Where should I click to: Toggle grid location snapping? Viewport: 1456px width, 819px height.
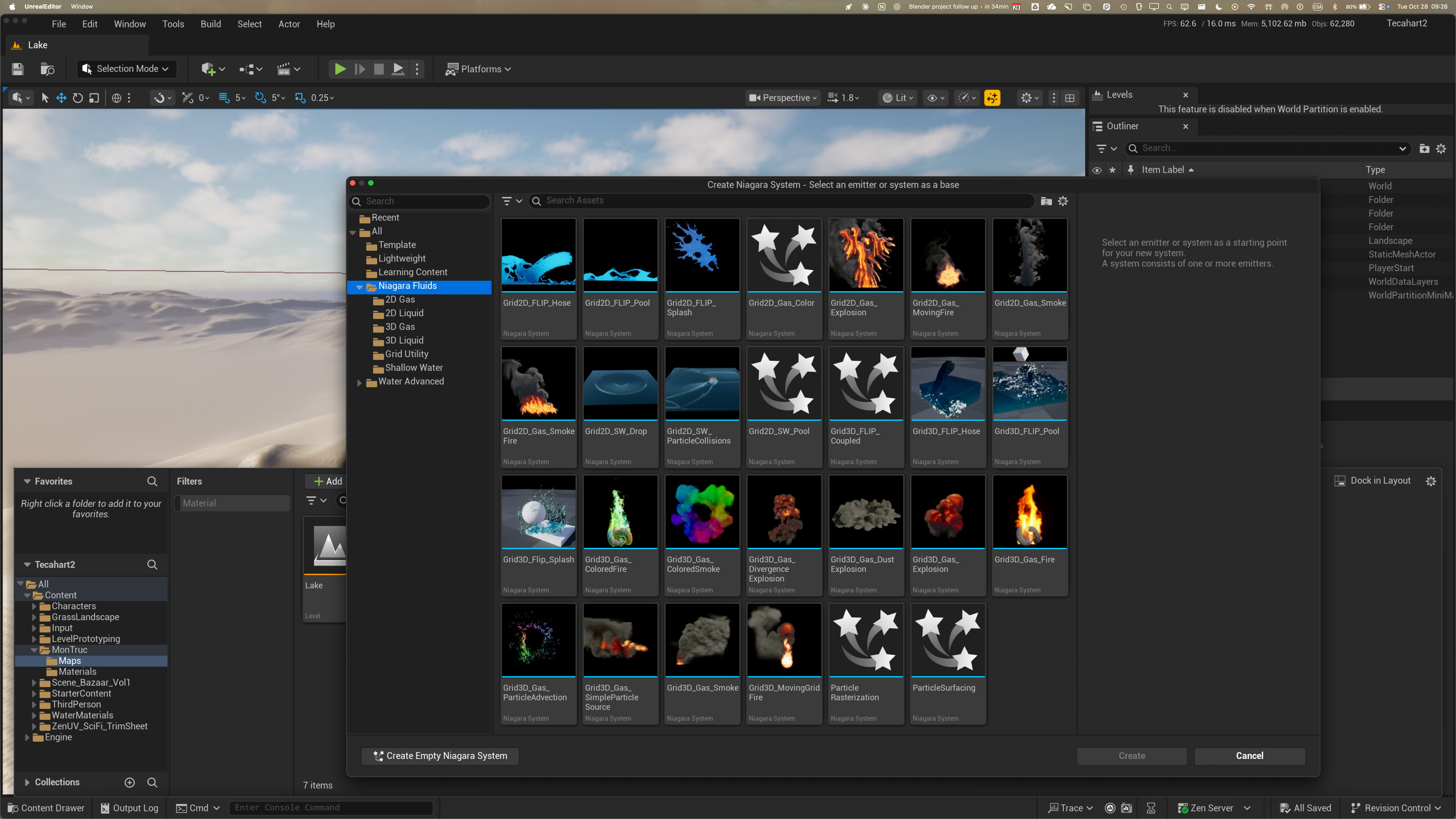click(224, 98)
